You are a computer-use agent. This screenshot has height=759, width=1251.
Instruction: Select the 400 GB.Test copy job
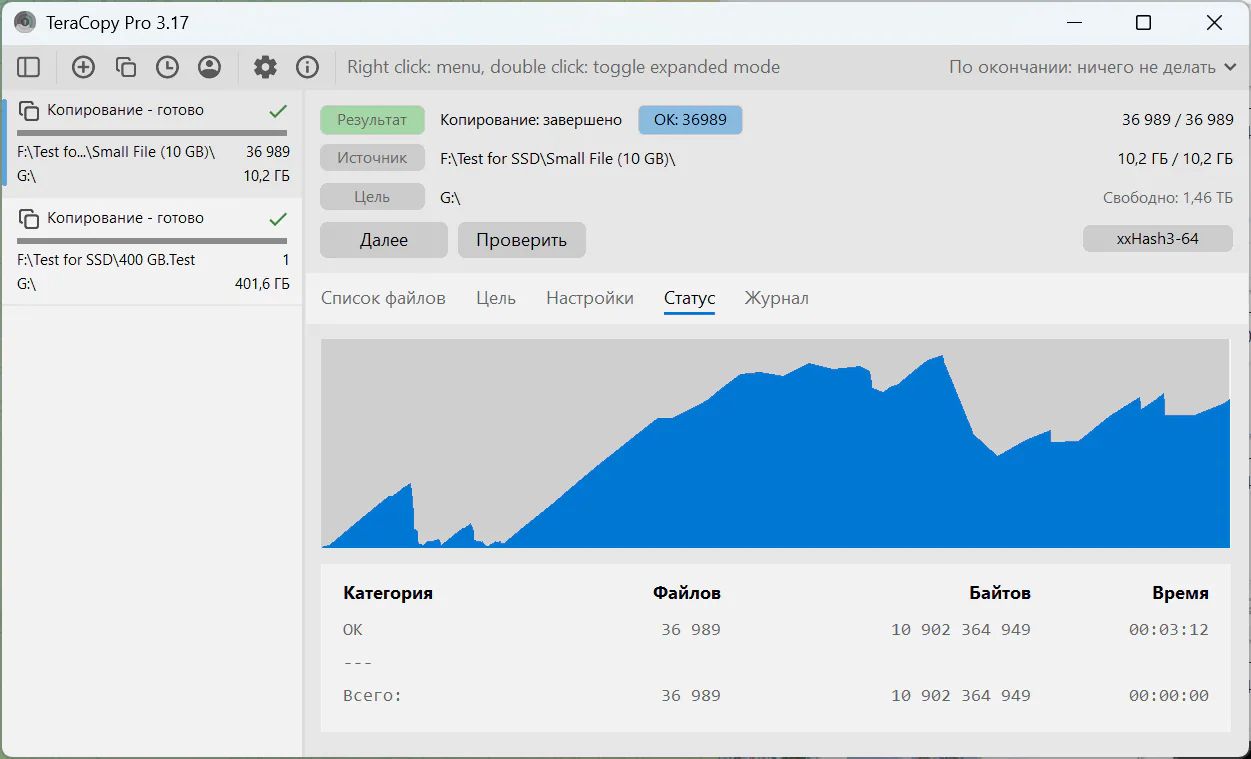[153, 251]
